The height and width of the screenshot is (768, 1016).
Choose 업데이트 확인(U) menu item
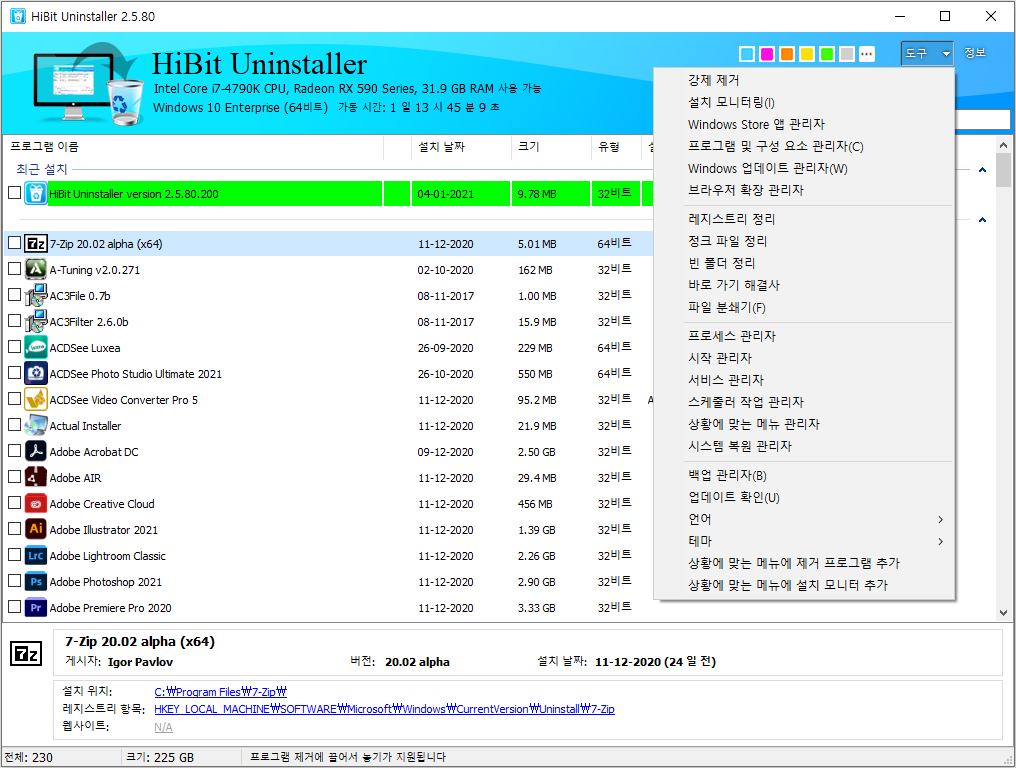tap(804, 497)
